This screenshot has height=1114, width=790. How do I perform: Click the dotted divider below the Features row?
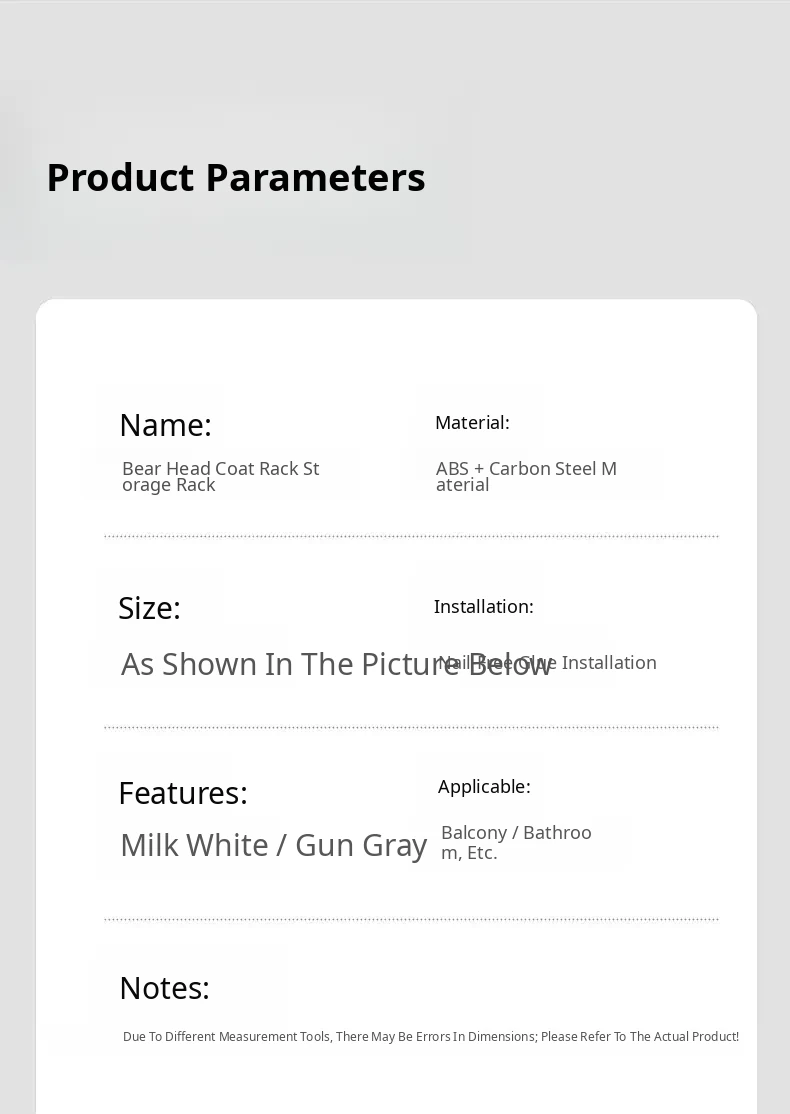[x=411, y=919]
